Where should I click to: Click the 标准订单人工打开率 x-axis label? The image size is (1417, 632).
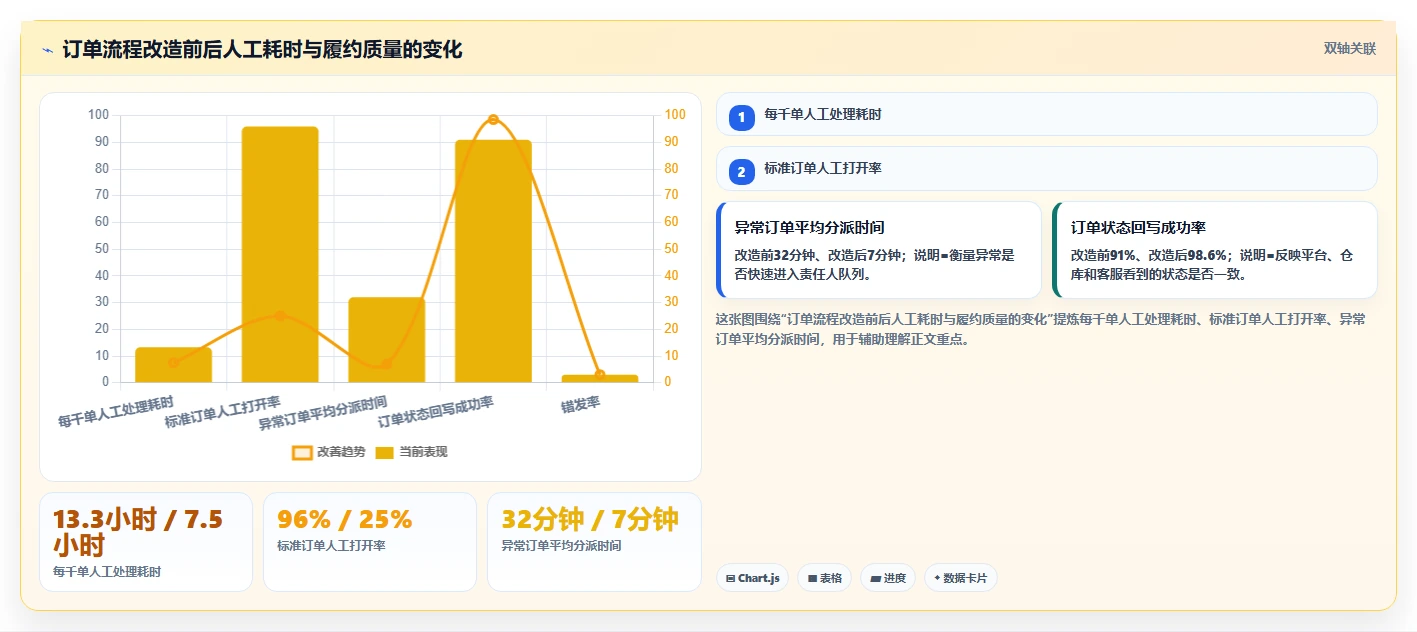coord(222,412)
